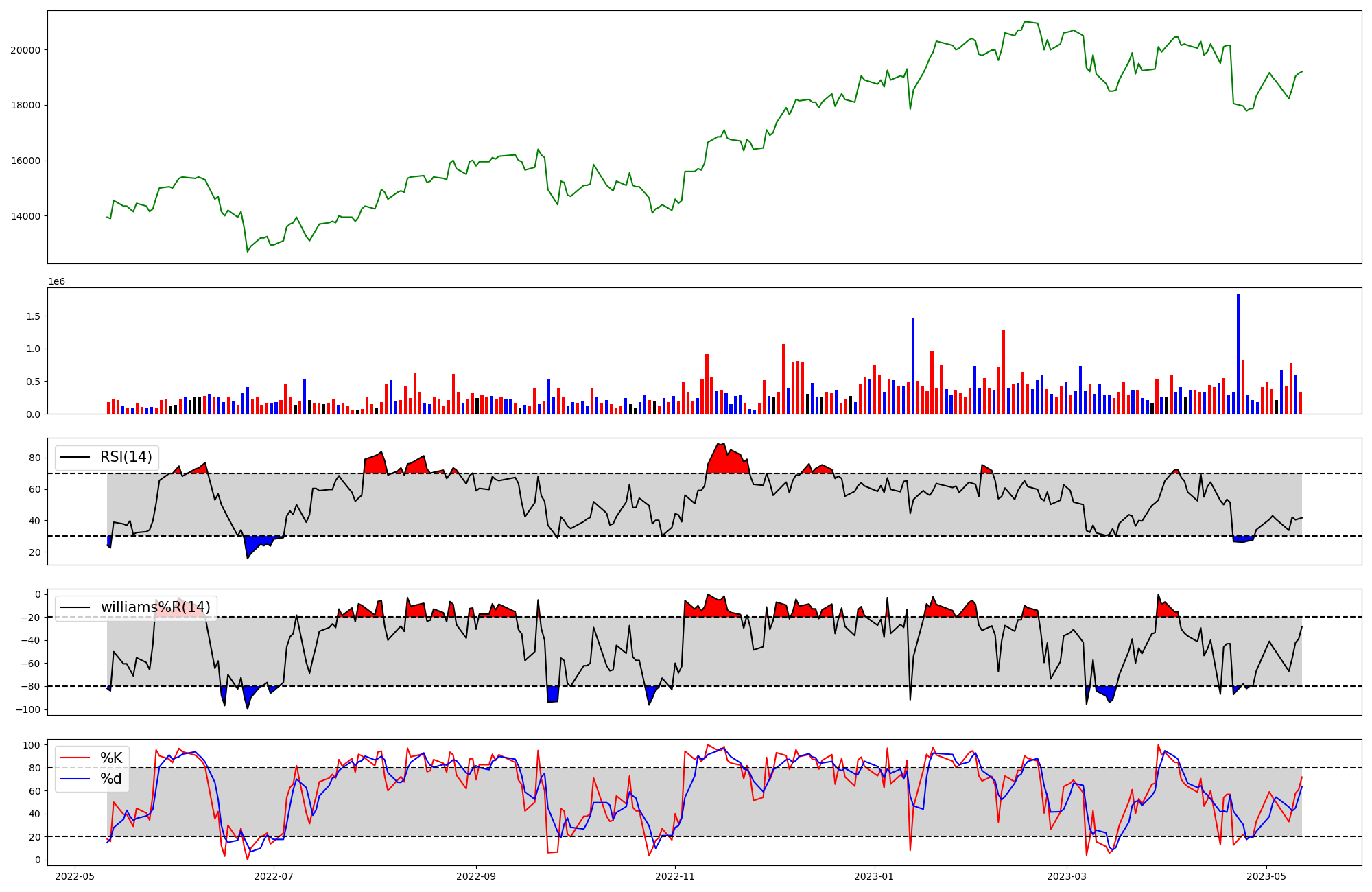Click the lowest point of the green price line

click(248, 252)
